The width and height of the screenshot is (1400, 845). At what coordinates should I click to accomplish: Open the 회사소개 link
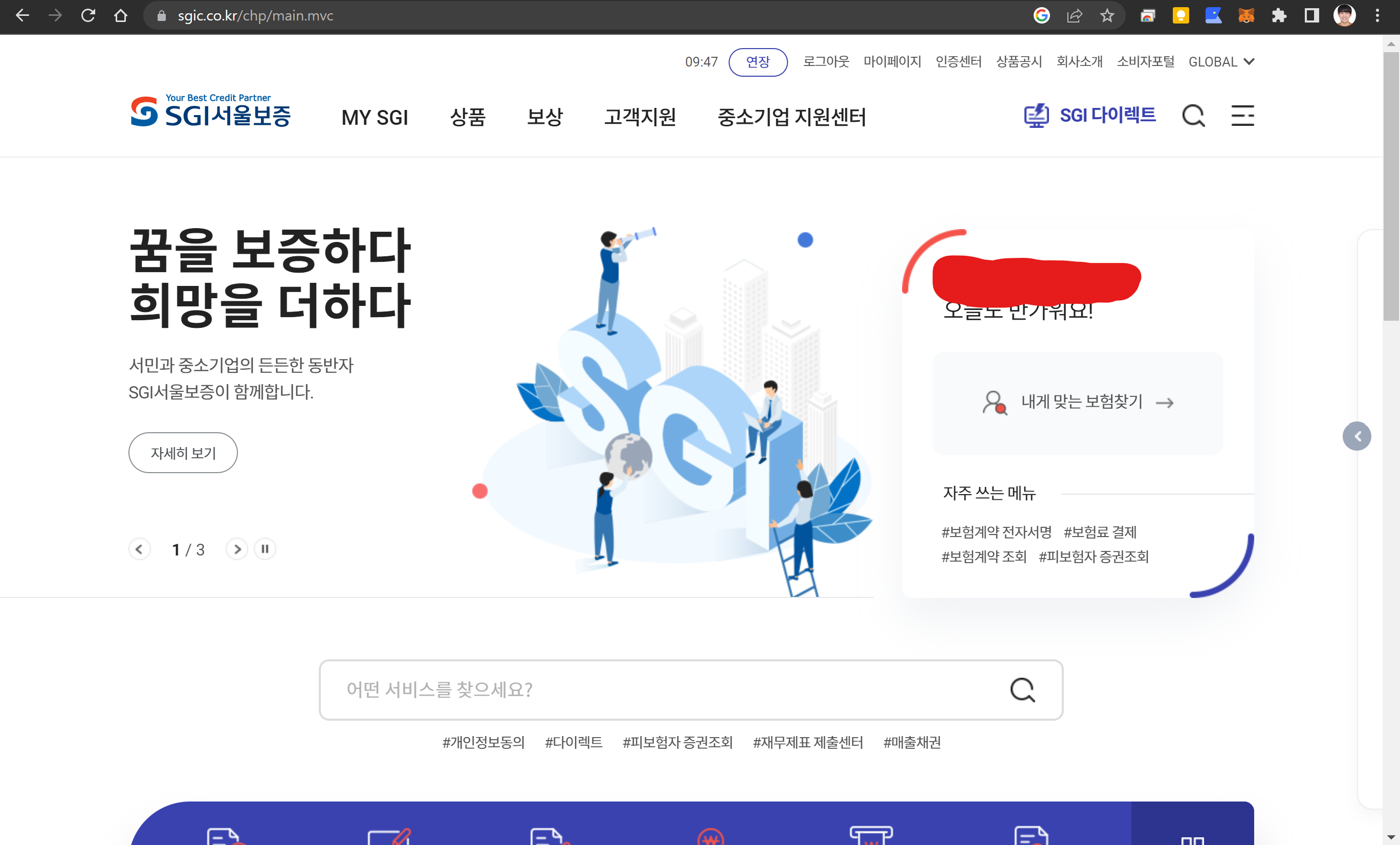coord(1079,61)
